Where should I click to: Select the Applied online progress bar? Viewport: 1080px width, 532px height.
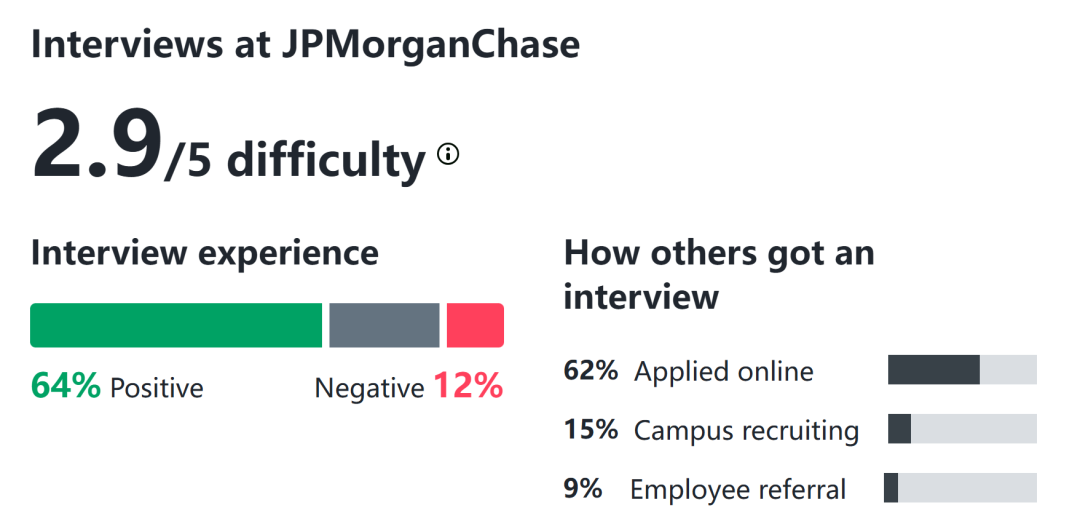(x=962, y=370)
